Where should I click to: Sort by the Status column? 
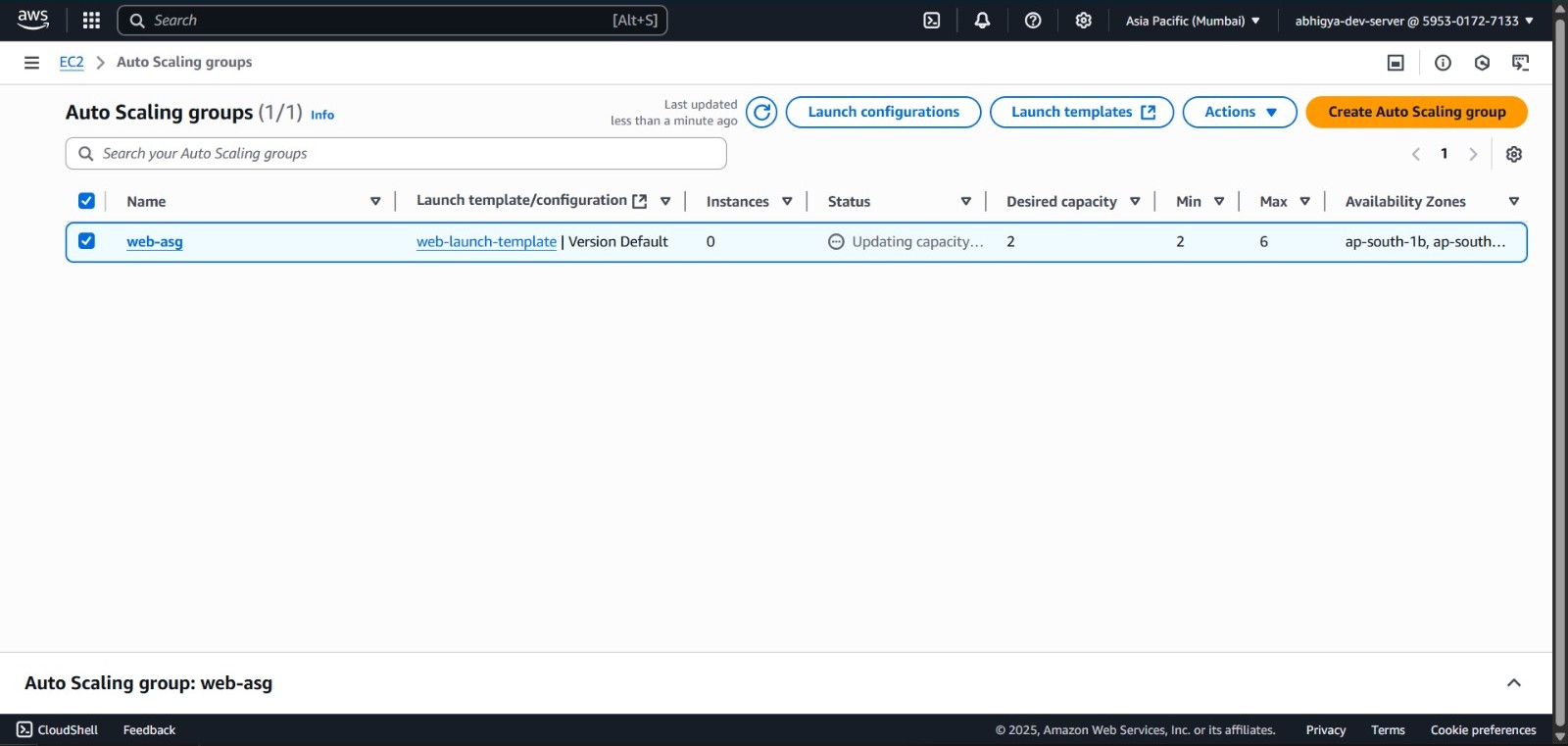(x=966, y=201)
